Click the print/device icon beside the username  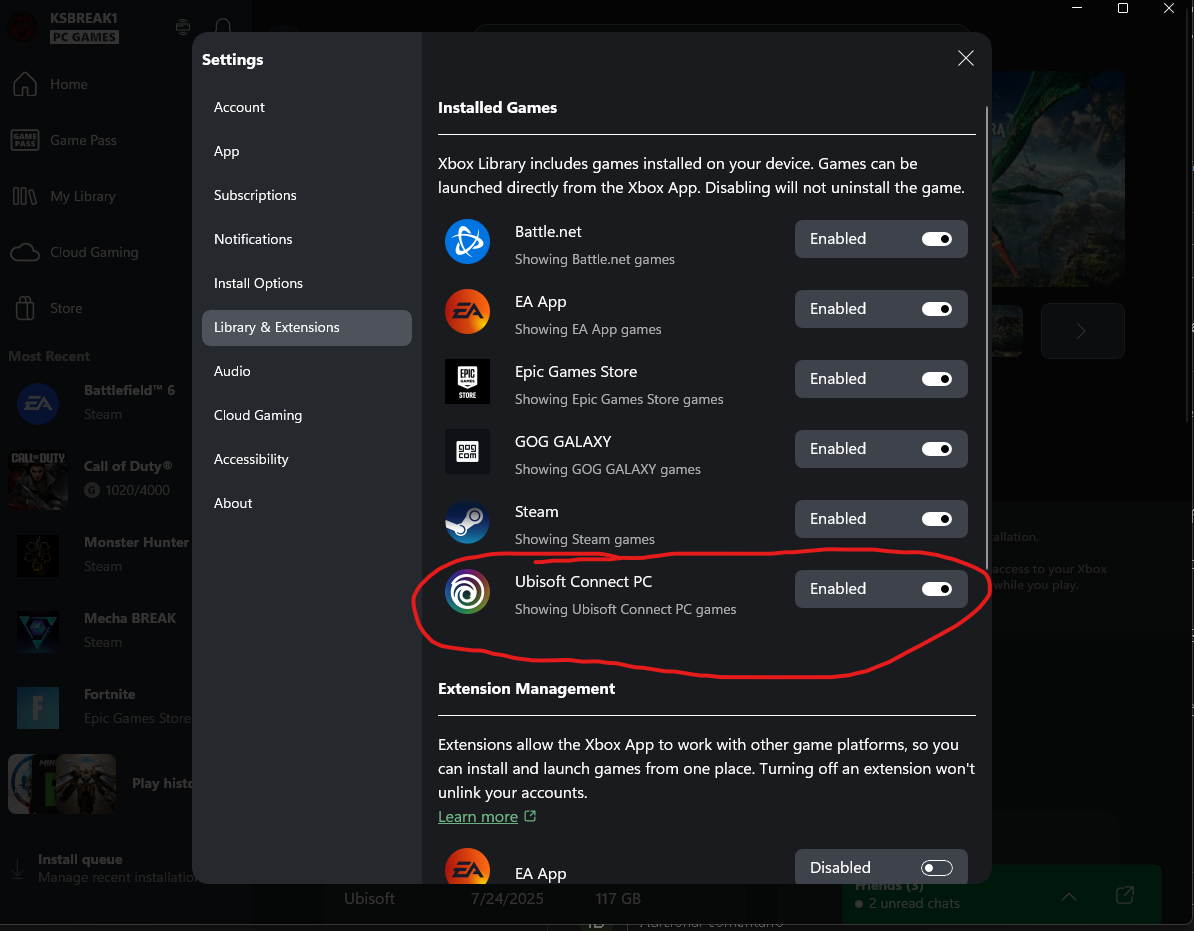(x=183, y=27)
